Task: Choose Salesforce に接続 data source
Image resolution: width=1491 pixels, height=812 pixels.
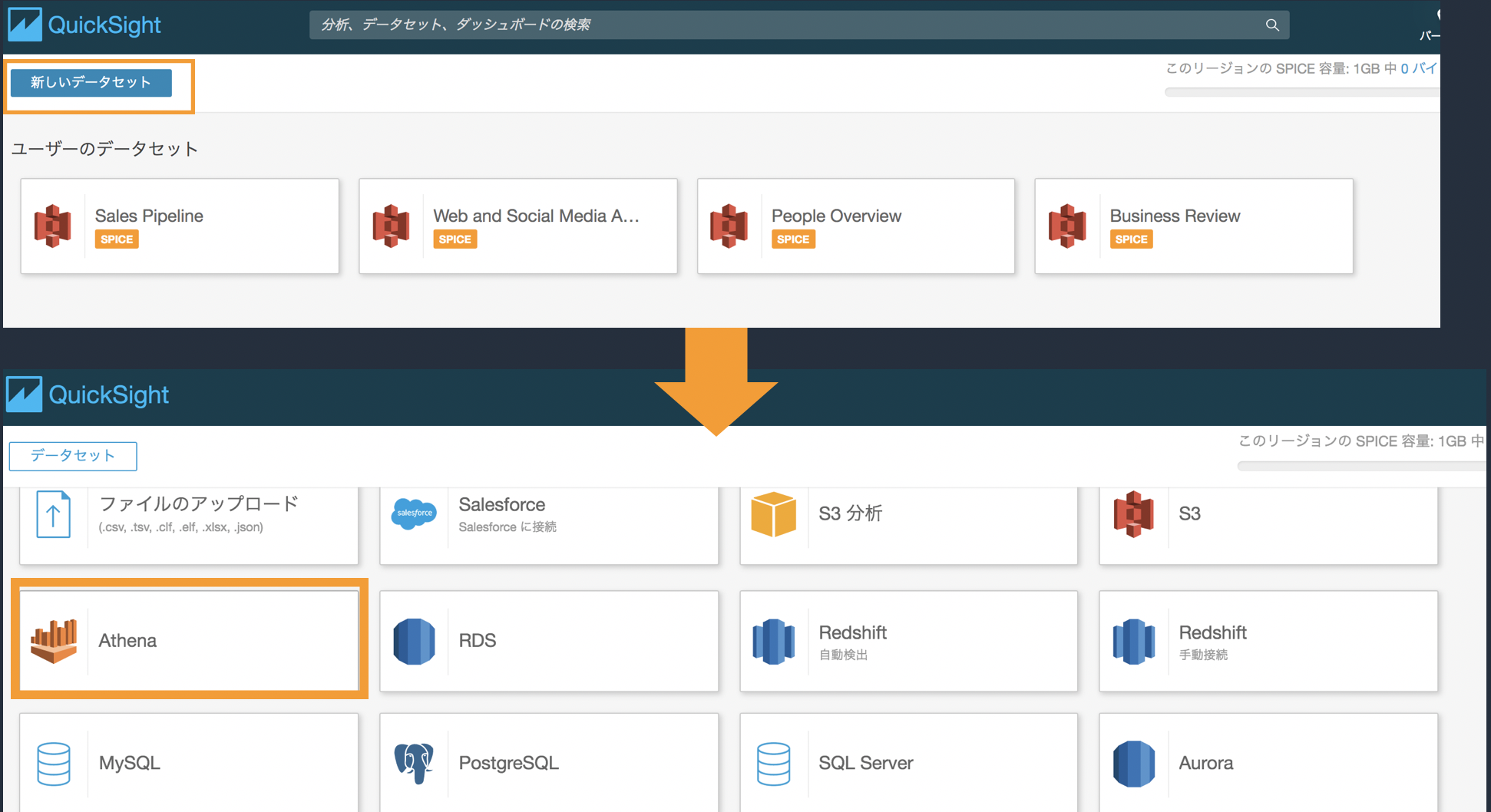Action: tap(549, 526)
